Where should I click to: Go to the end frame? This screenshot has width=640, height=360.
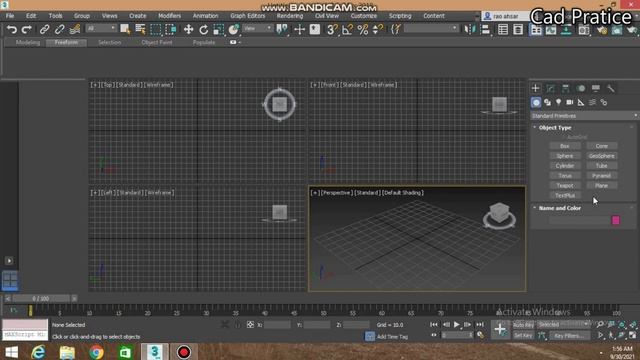point(480,324)
